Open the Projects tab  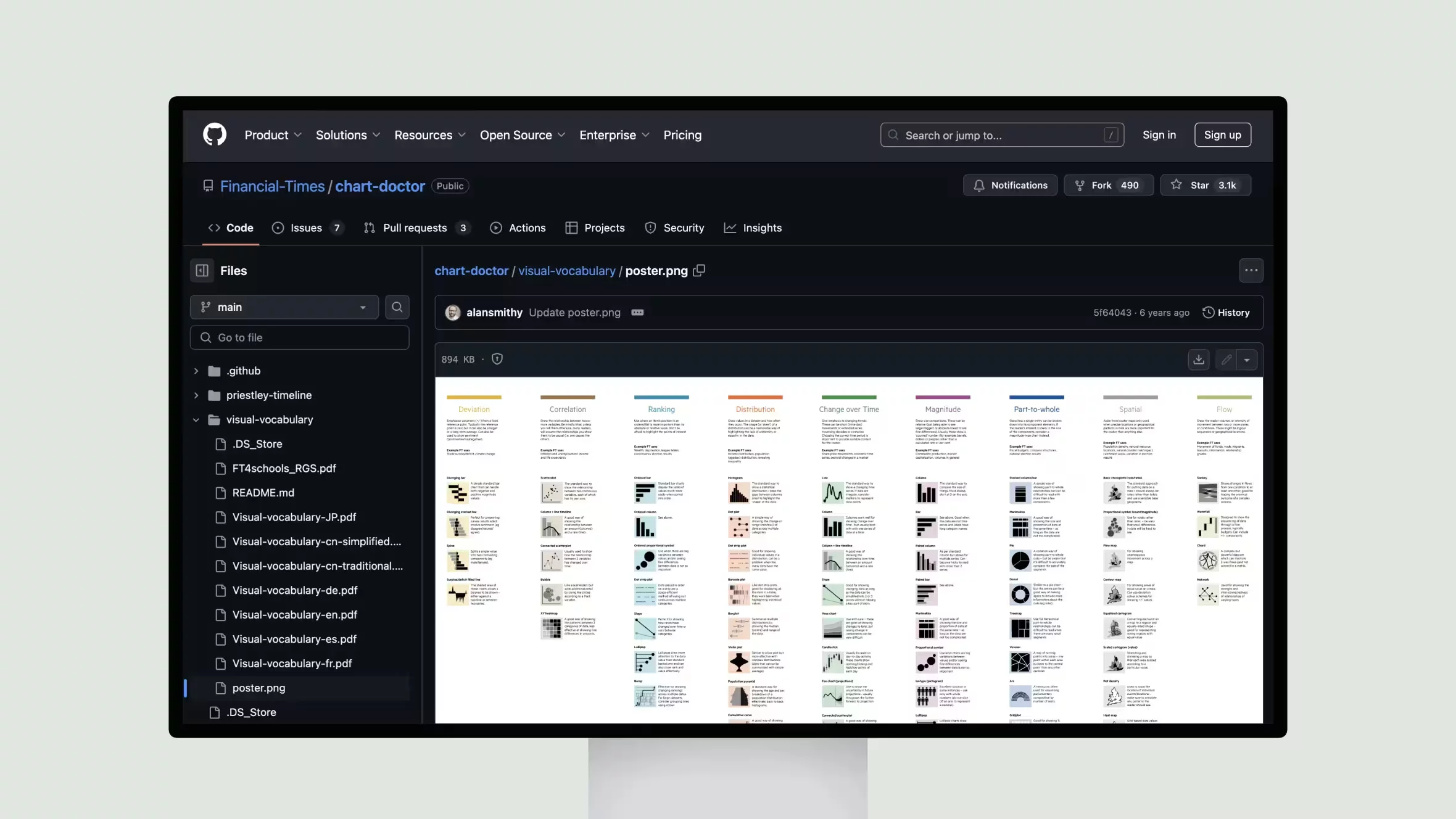595,228
